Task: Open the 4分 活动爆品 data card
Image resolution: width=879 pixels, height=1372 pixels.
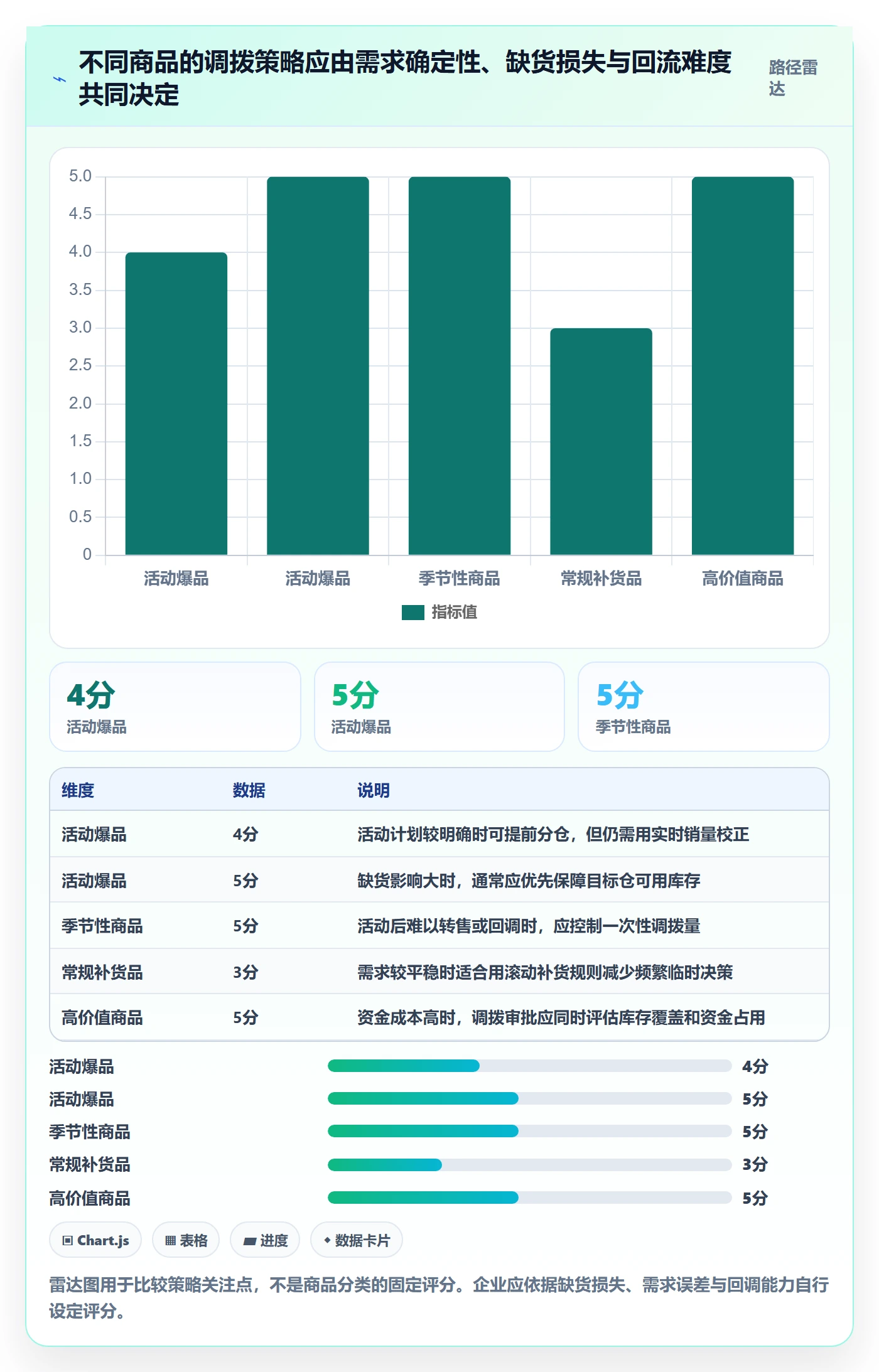Action: pos(175,707)
